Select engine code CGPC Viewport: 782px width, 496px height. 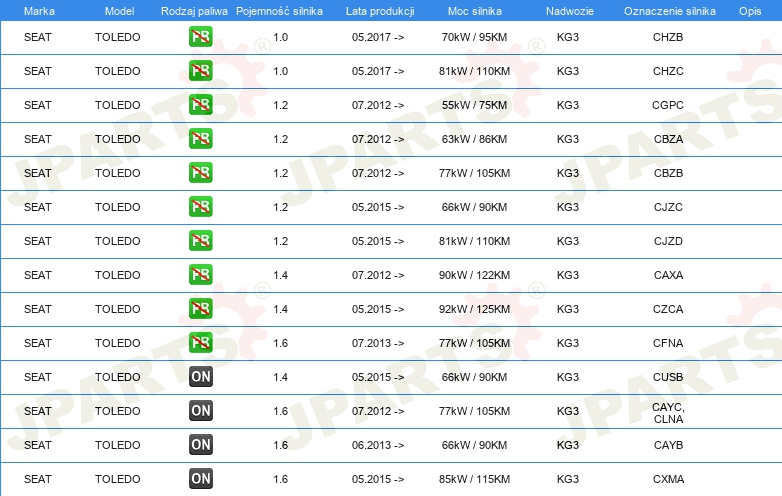point(668,105)
